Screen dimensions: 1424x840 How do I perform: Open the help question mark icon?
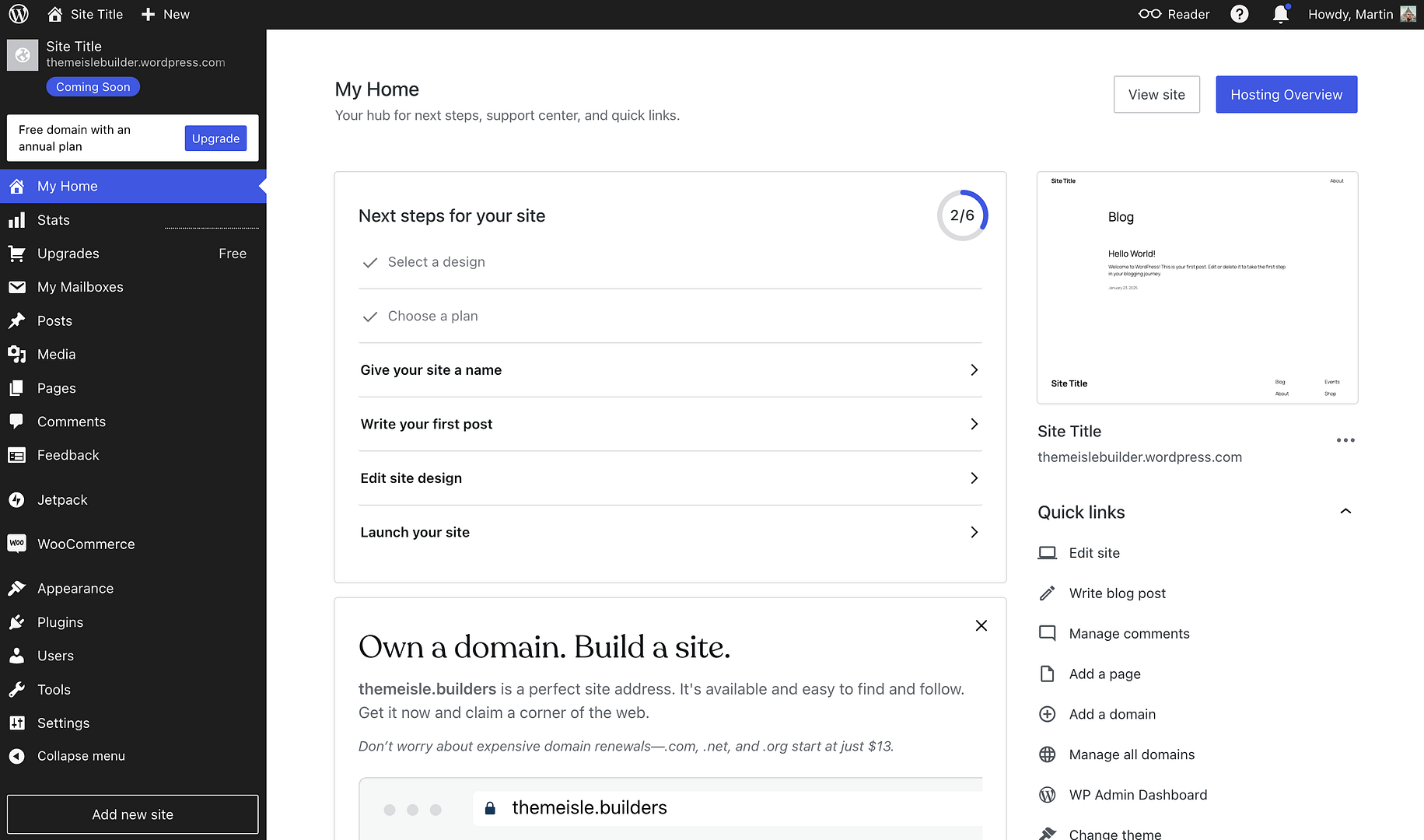click(x=1239, y=13)
